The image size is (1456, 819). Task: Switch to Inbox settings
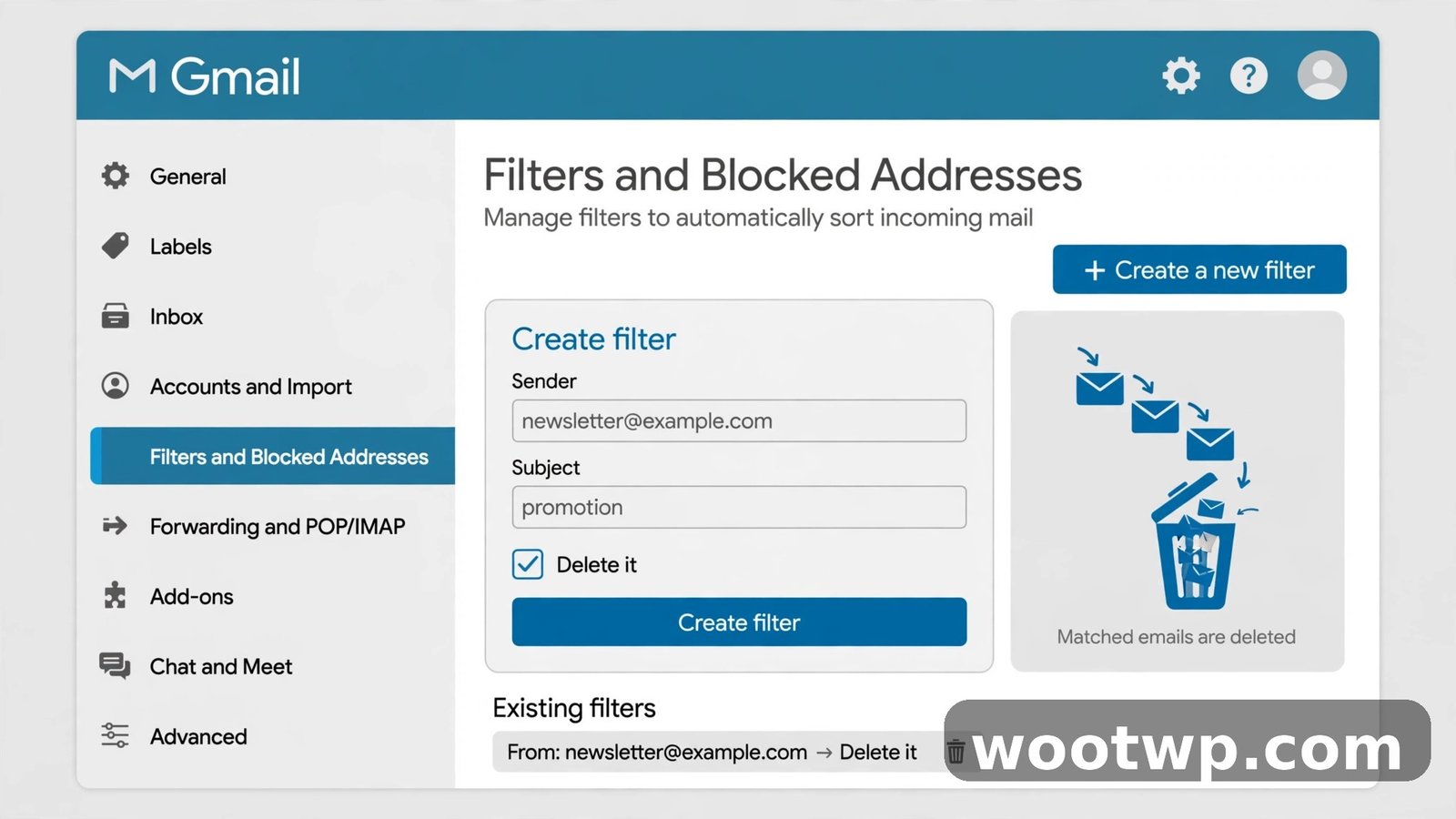coord(177,317)
